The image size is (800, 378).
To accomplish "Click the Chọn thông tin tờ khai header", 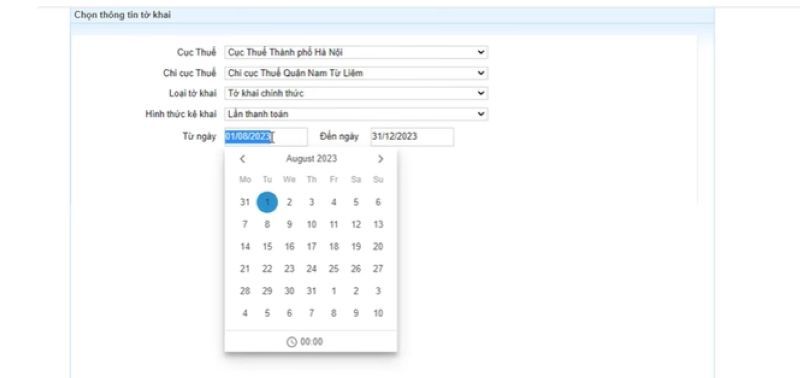I will [122, 15].
